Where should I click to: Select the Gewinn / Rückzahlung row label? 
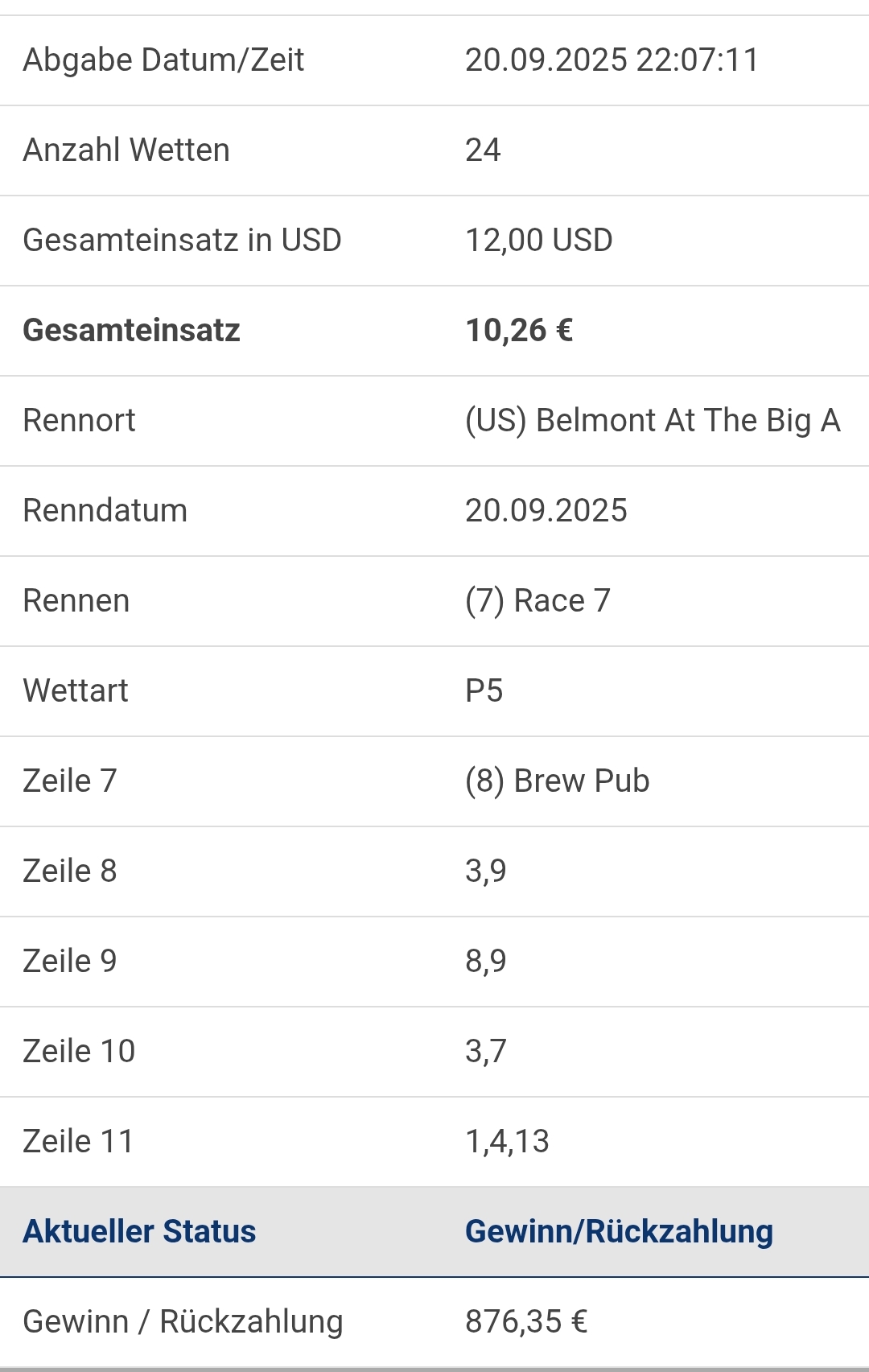click(x=183, y=1322)
